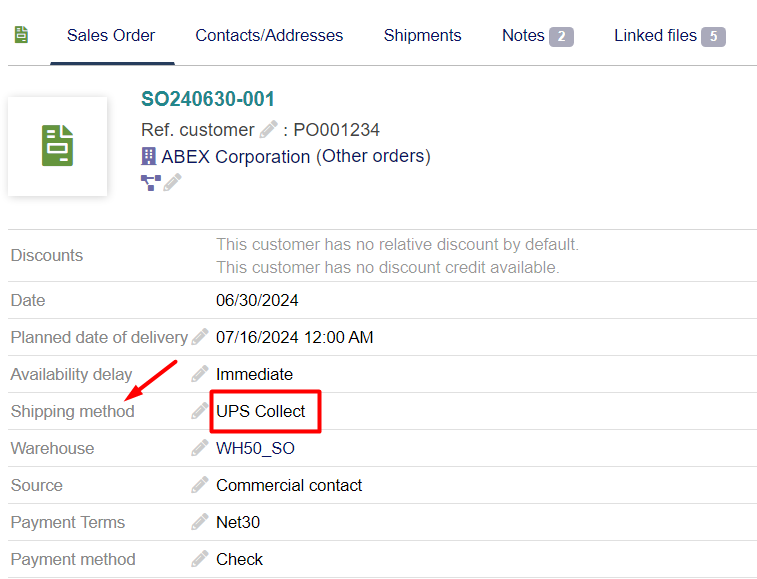Open the Other orders link
757x579 pixels.
[373, 156]
